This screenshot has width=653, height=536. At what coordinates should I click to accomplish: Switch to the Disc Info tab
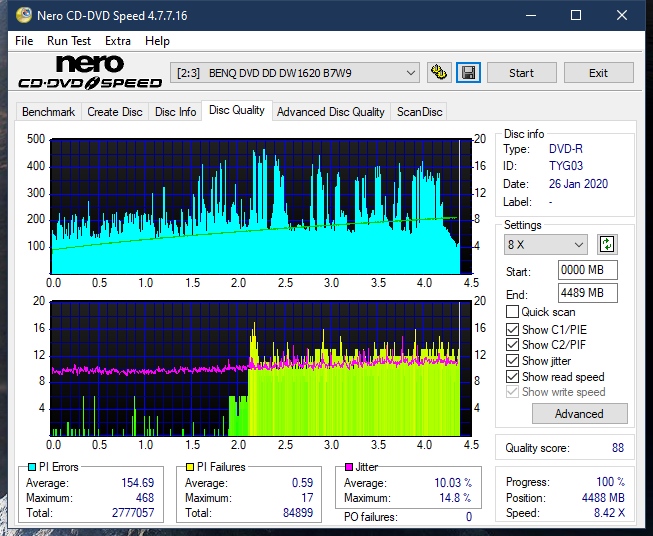point(175,112)
